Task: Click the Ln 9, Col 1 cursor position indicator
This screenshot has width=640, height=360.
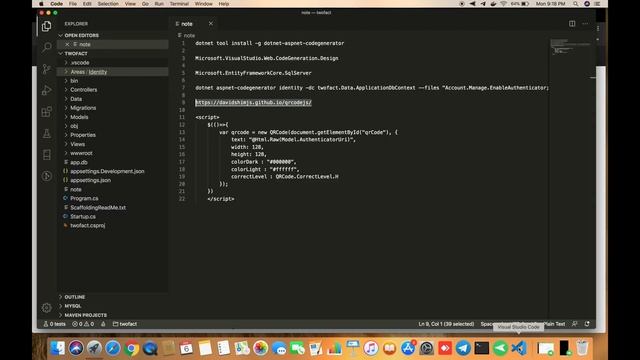Action: (446, 324)
